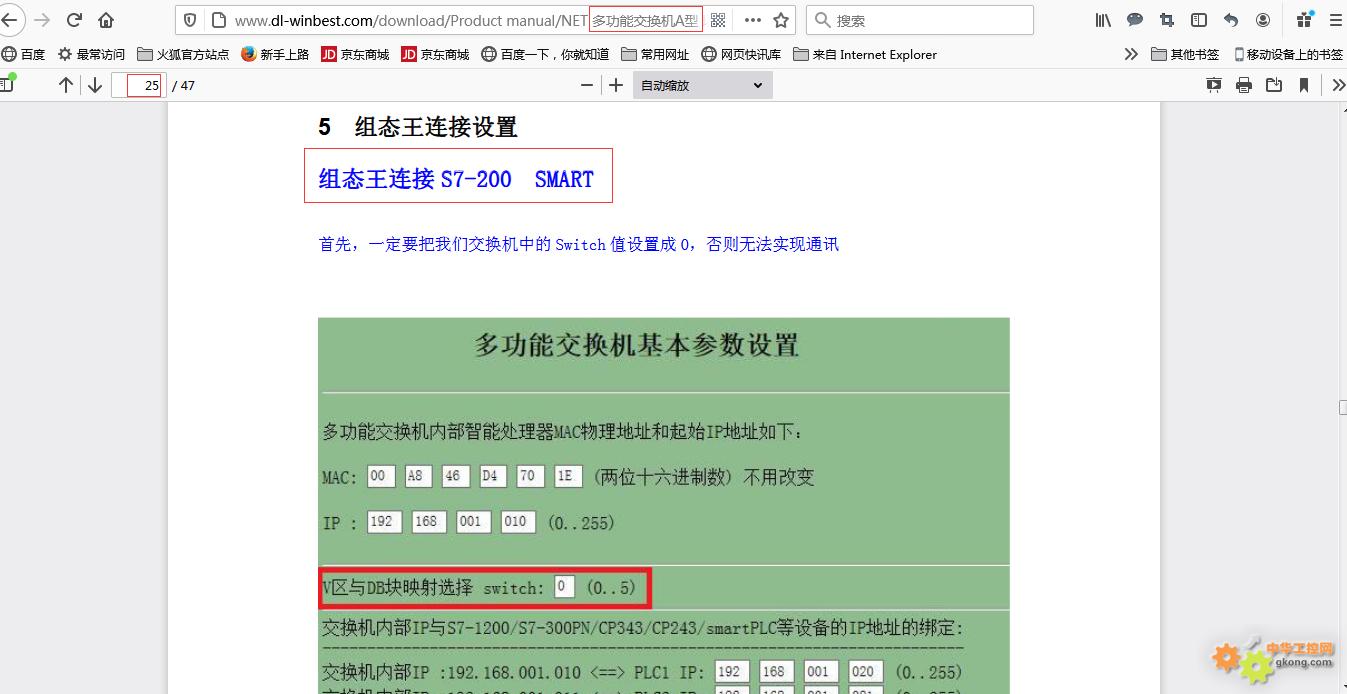Viewport: 1347px width, 694px height.
Task: Click heading 组态王连接设置
Action: click(436, 127)
